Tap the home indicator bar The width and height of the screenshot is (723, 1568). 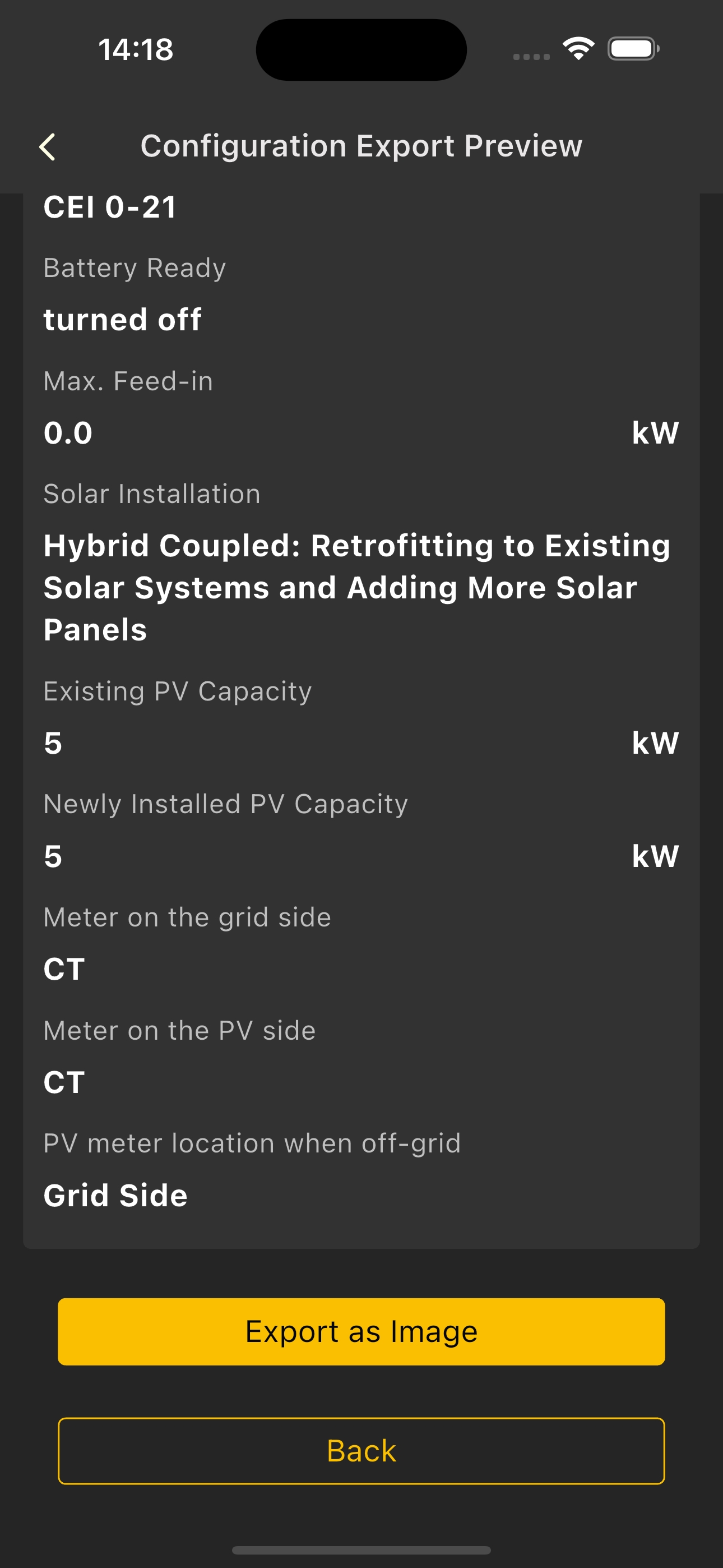click(x=361, y=1549)
